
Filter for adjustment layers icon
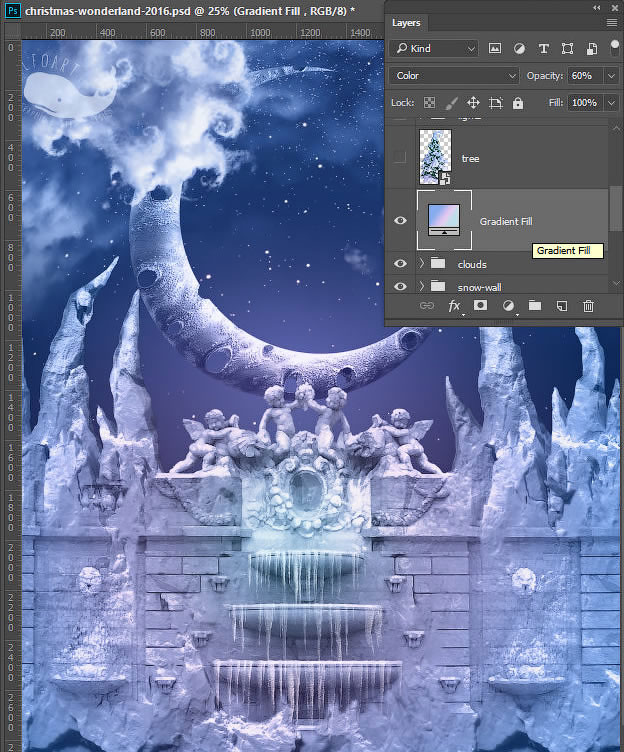519,48
